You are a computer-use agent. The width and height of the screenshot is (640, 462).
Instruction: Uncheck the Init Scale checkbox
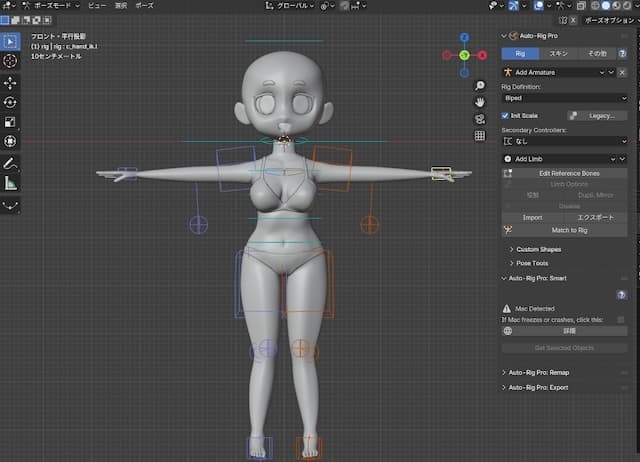pos(506,115)
